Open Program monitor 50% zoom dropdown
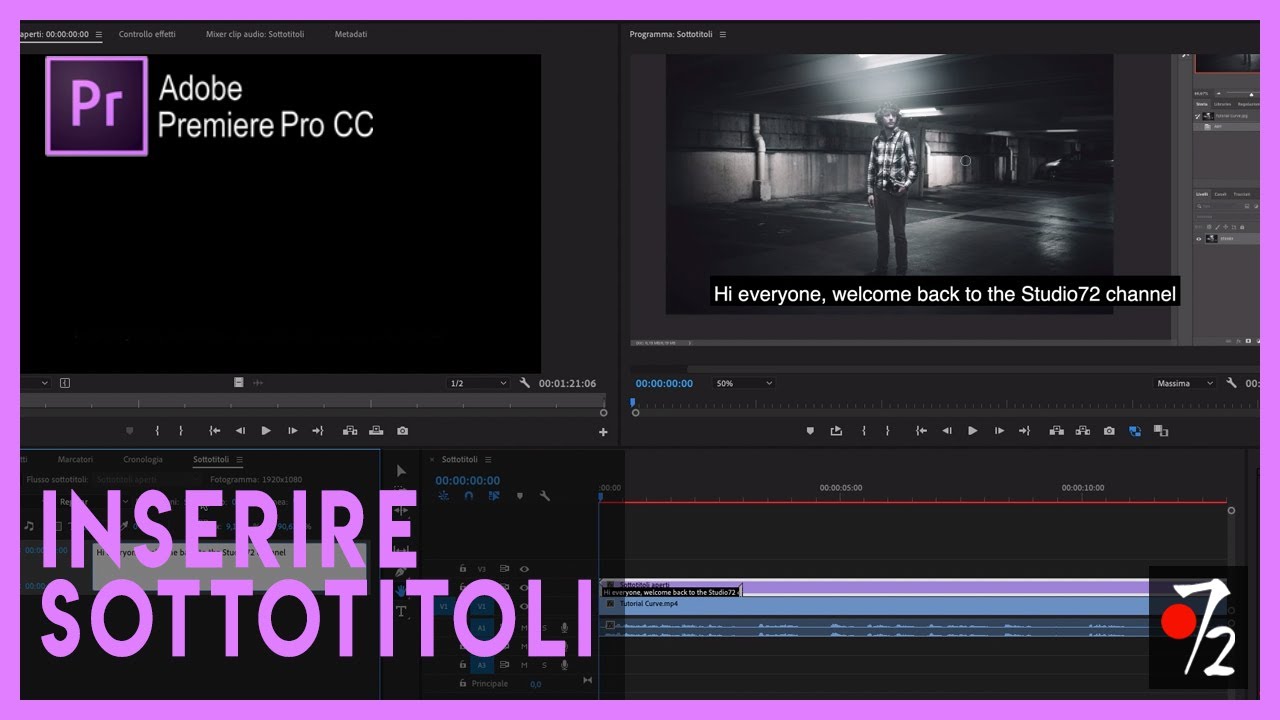This screenshot has height=720, width=1280. click(743, 383)
